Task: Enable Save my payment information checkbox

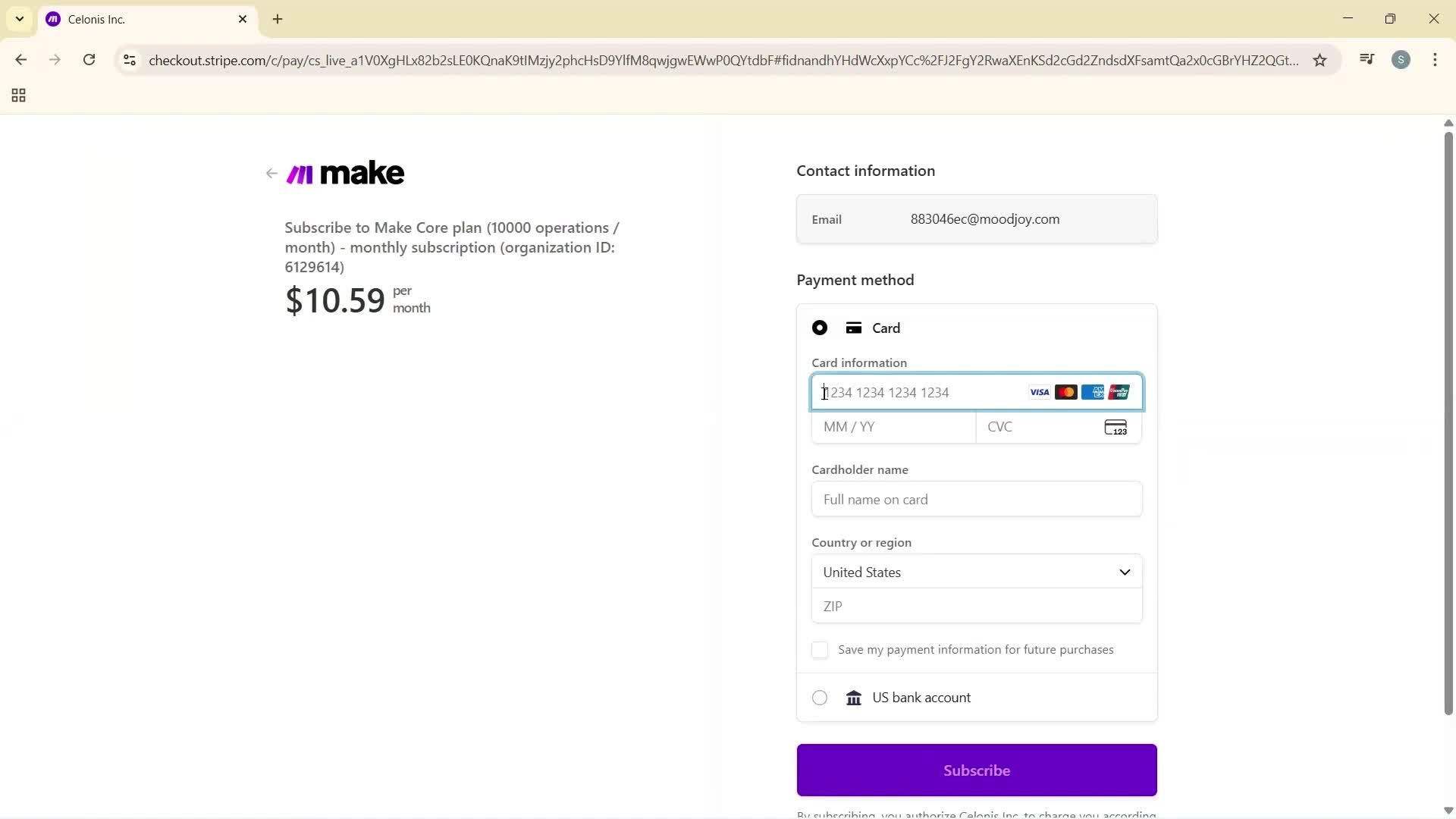Action: tap(820, 650)
